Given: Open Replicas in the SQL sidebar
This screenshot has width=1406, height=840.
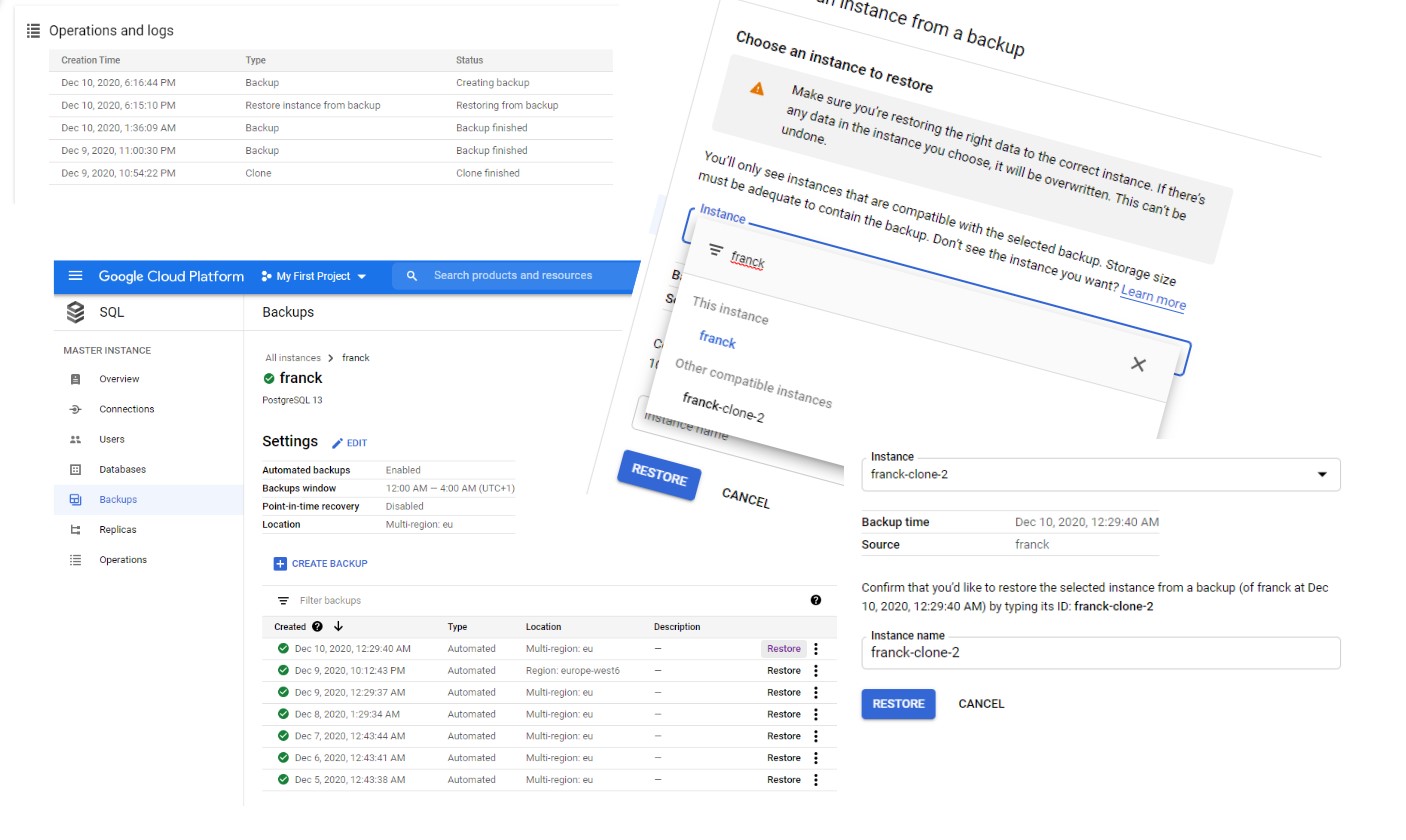Looking at the screenshot, I should point(118,529).
